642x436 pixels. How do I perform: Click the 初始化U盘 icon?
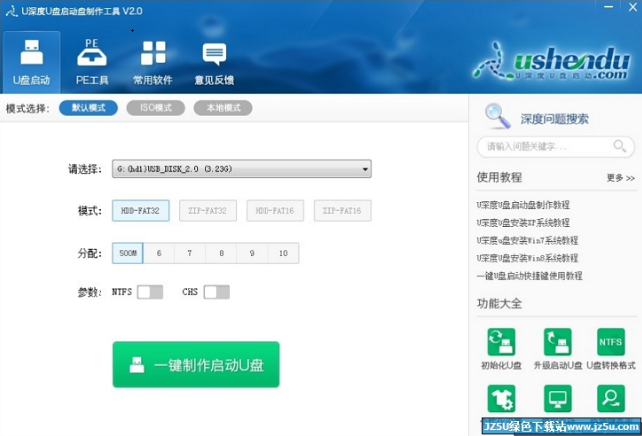pos(501,342)
